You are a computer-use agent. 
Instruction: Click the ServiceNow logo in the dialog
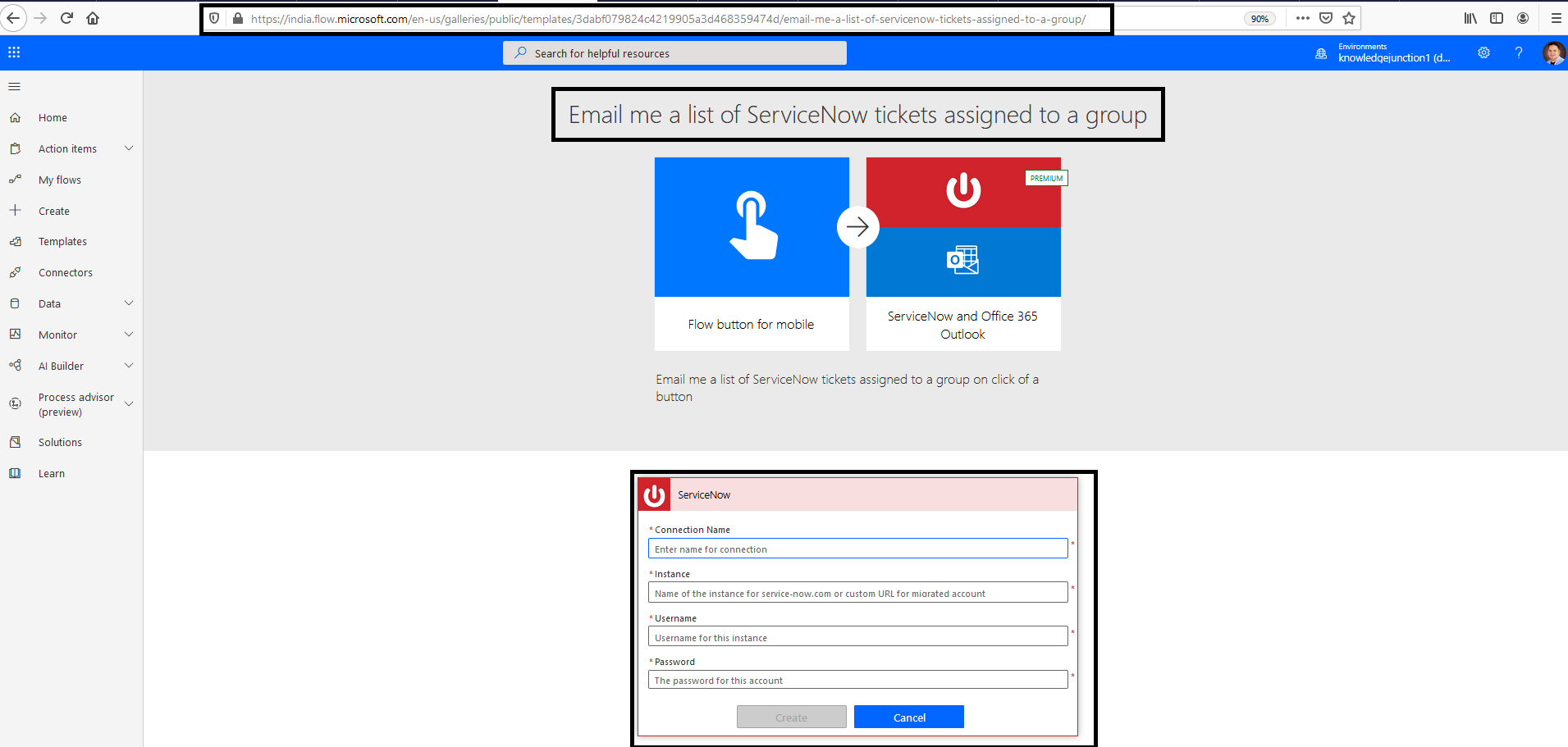[x=654, y=494]
